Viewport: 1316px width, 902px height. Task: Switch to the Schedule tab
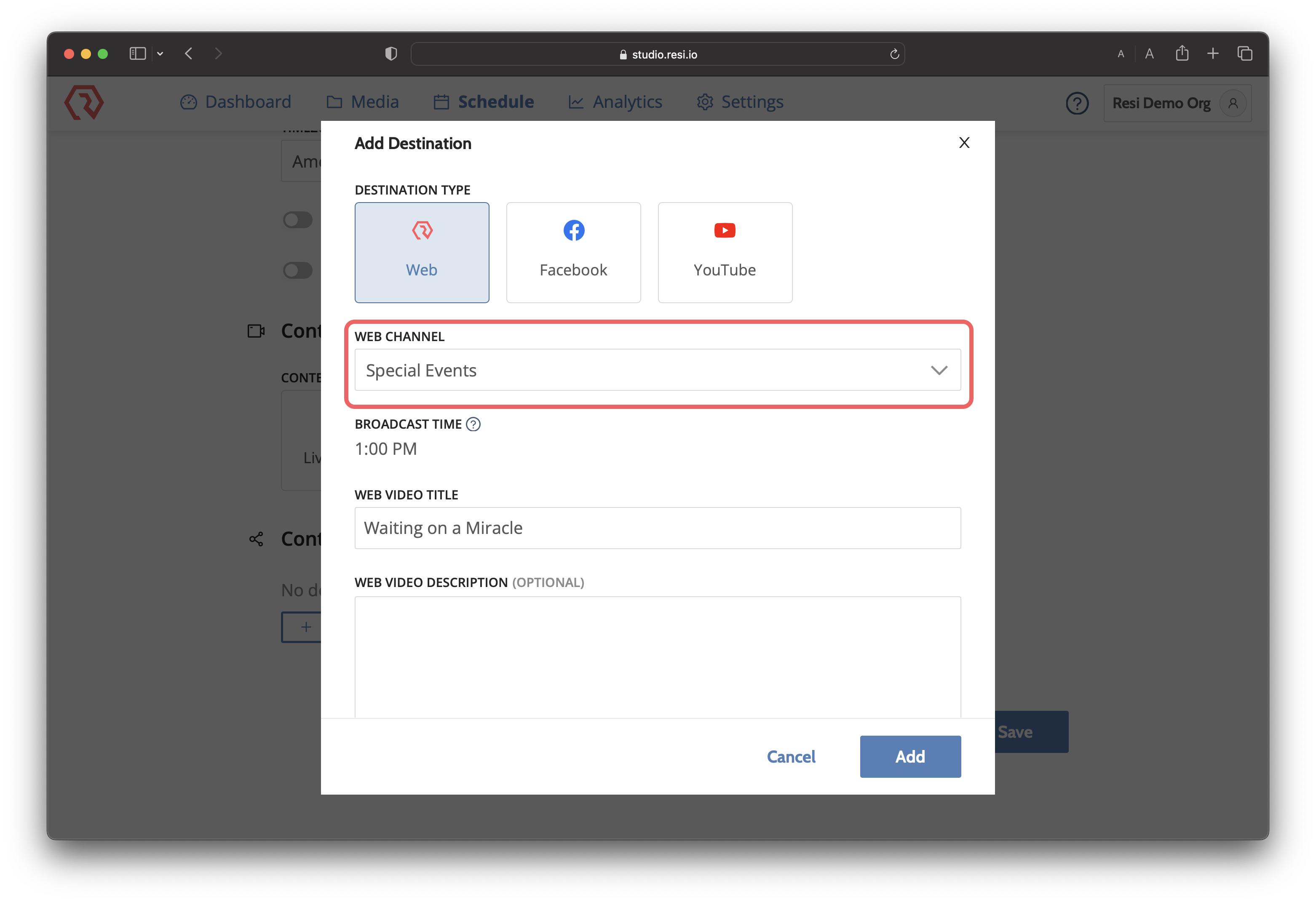tap(484, 102)
